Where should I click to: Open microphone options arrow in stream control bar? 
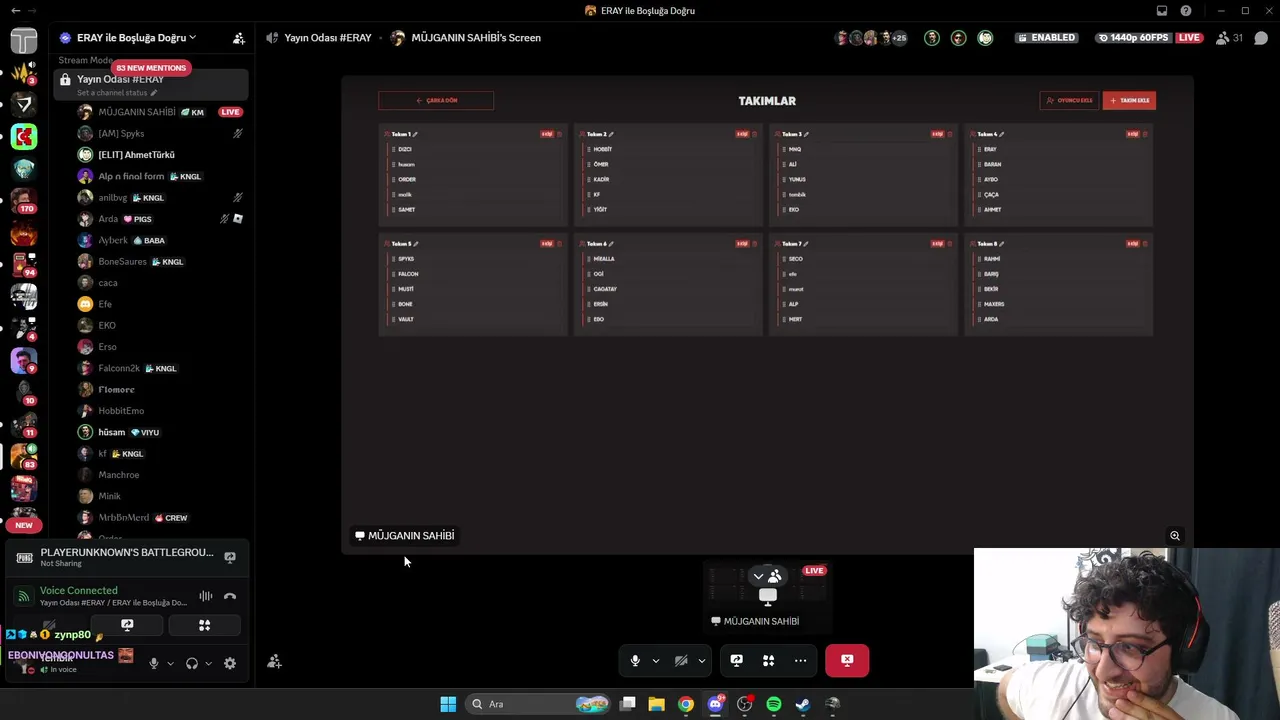[656, 660]
